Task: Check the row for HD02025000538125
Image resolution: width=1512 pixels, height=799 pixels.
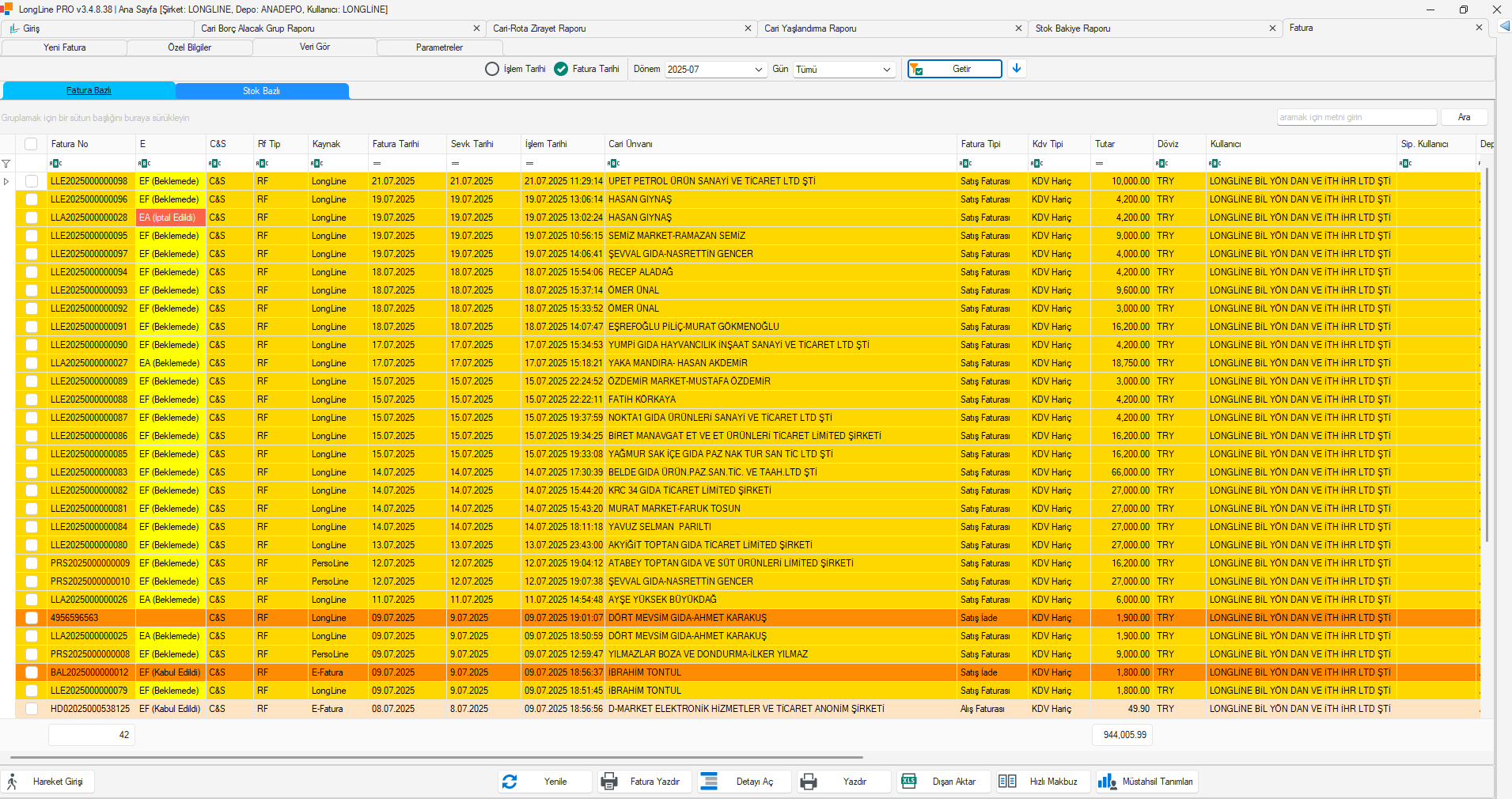Action: point(32,709)
